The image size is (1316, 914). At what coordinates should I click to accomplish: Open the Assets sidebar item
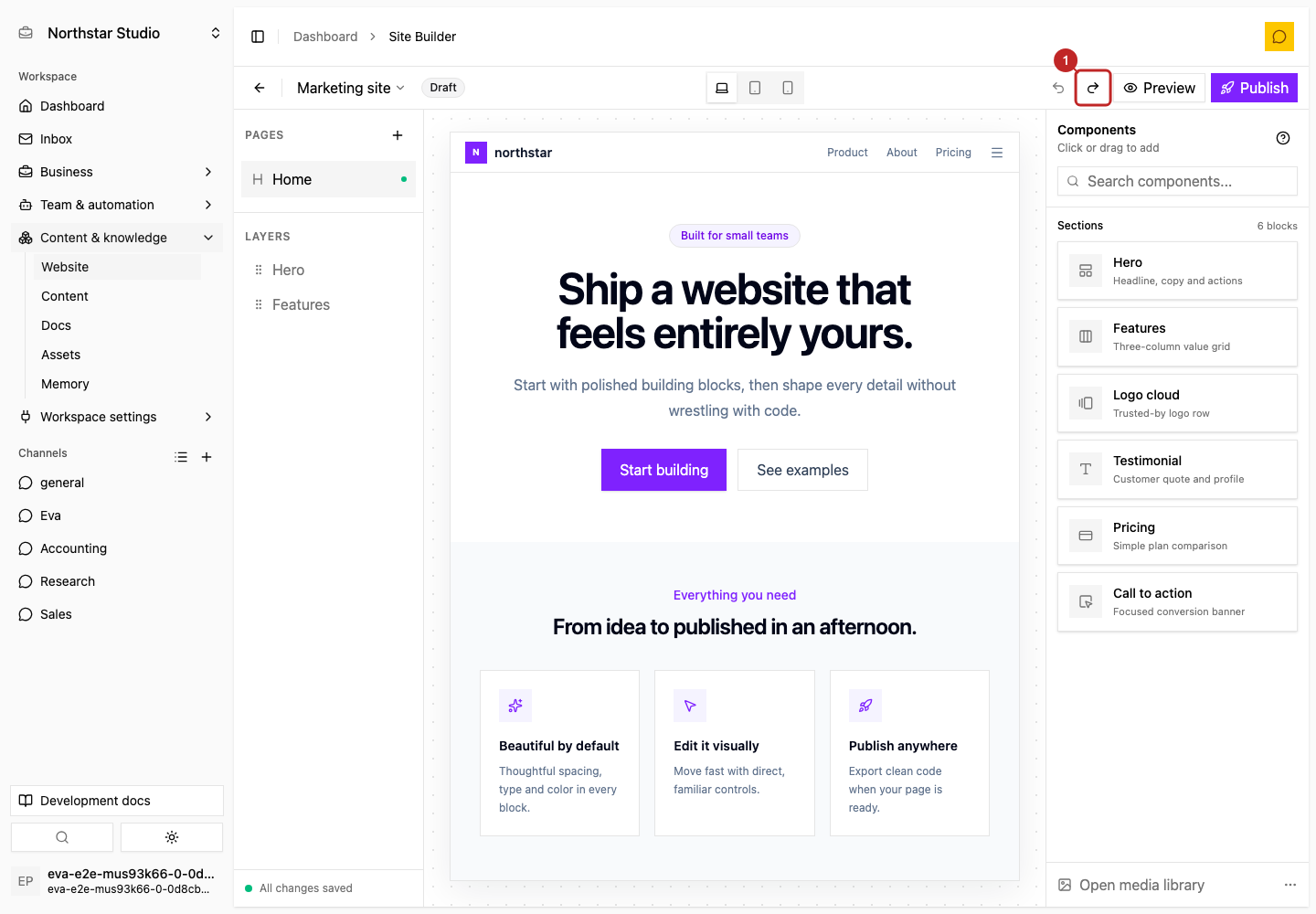click(x=117, y=355)
